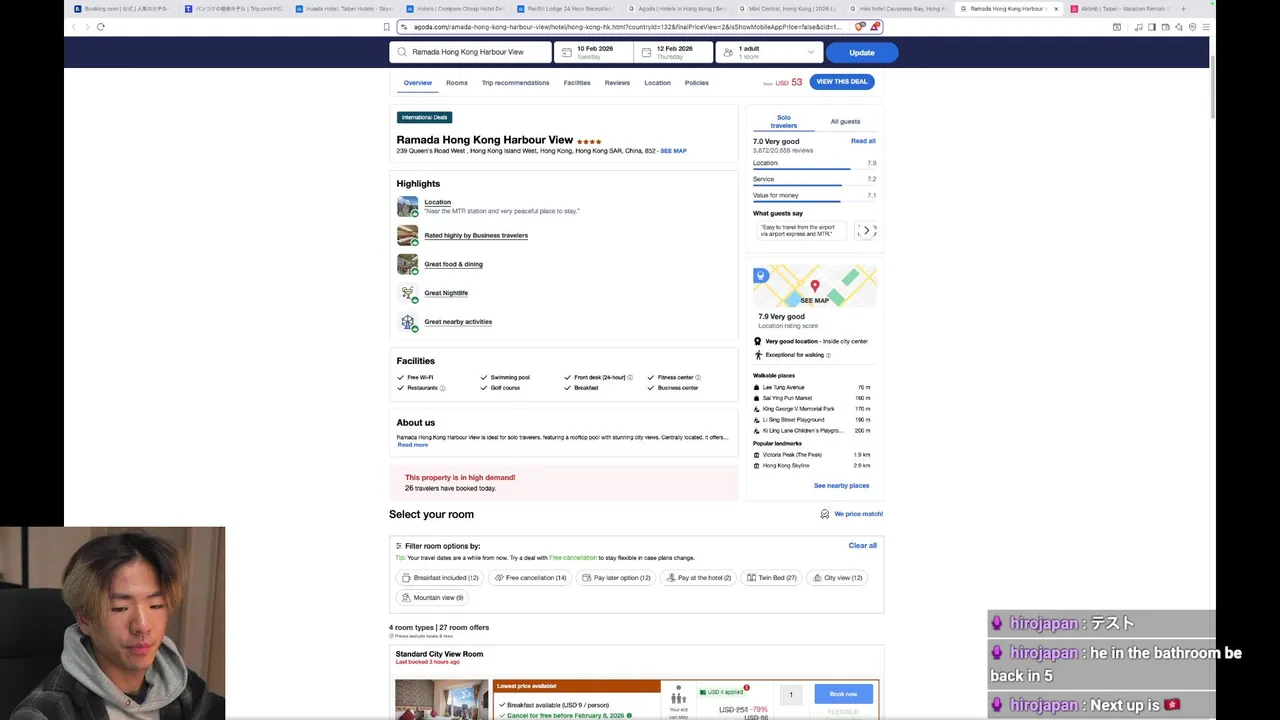Click the bookmark icon in the address bar

click(386, 27)
